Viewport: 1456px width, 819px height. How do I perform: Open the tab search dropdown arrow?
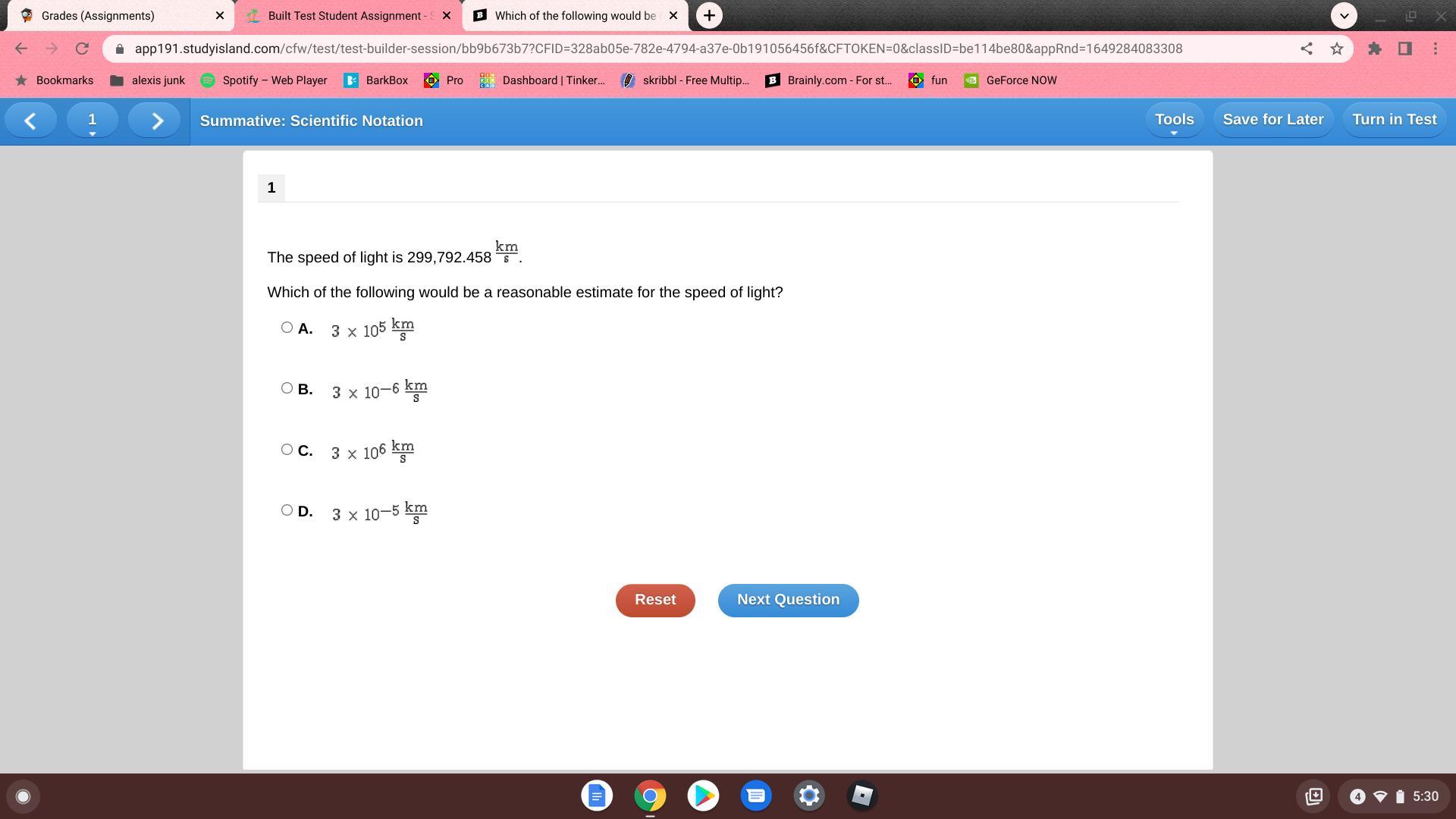[1344, 15]
